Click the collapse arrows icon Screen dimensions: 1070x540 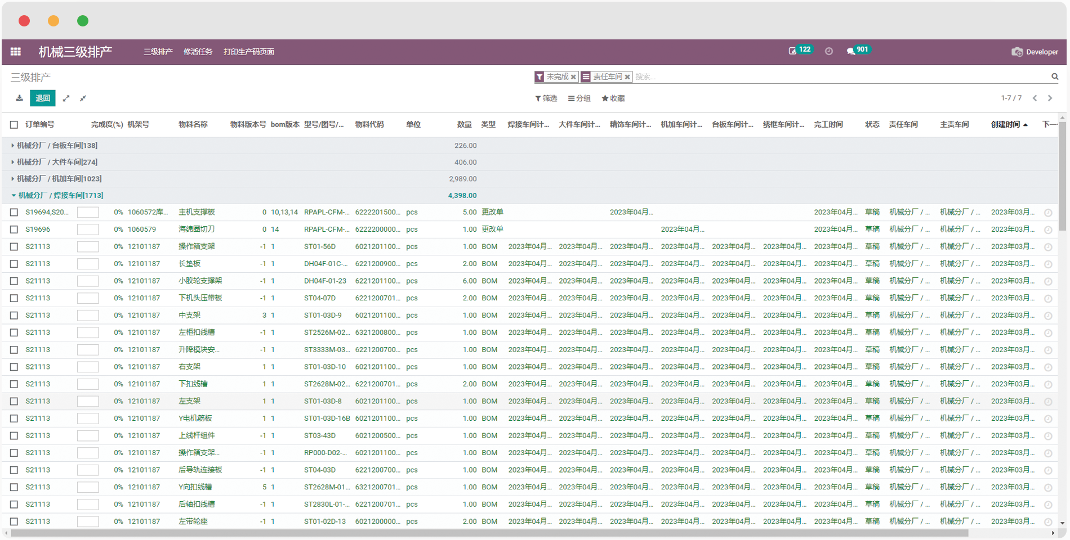pos(83,98)
